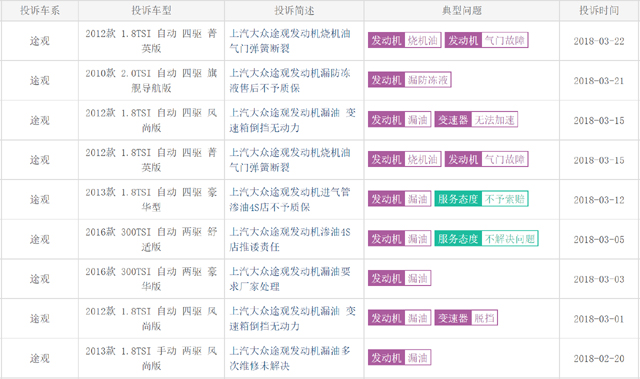Click the 服务态度 不解决问题 tag
640x379 pixels.
tap(486, 239)
